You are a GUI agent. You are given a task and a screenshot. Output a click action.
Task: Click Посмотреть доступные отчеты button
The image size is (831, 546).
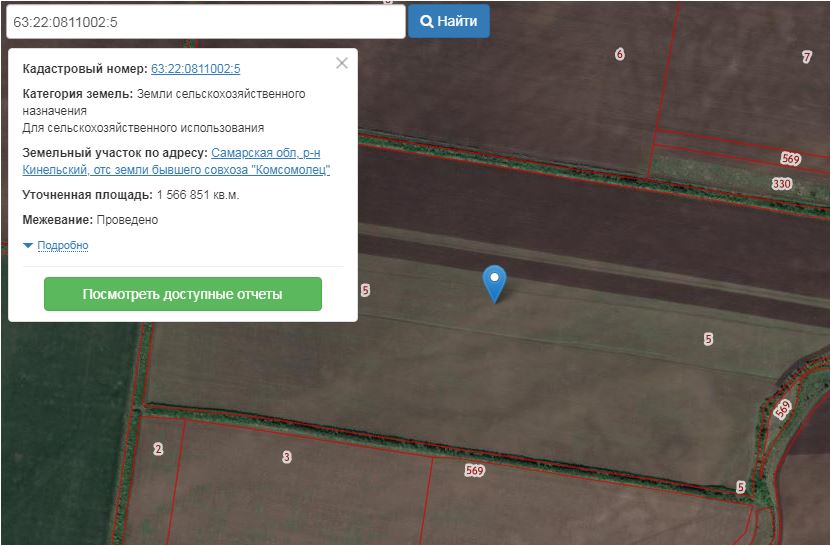[183, 294]
